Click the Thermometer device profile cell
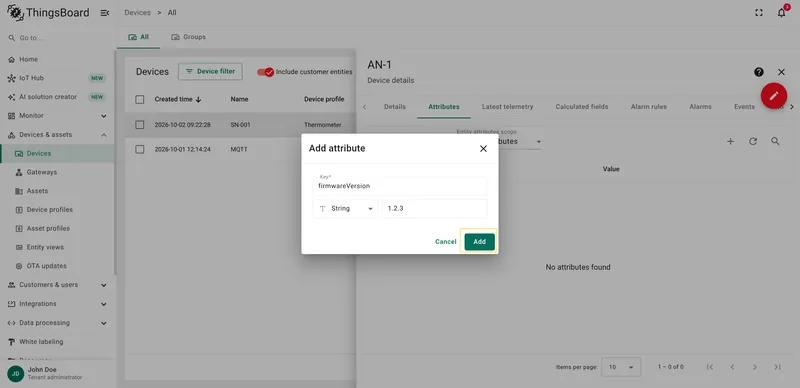The height and width of the screenshot is (388, 800). coord(322,125)
